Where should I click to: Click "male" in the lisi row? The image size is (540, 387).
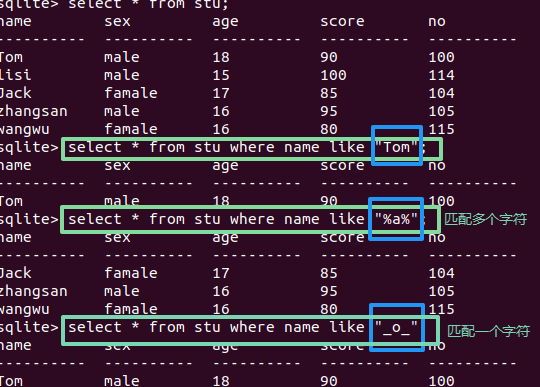(x=122, y=75)
